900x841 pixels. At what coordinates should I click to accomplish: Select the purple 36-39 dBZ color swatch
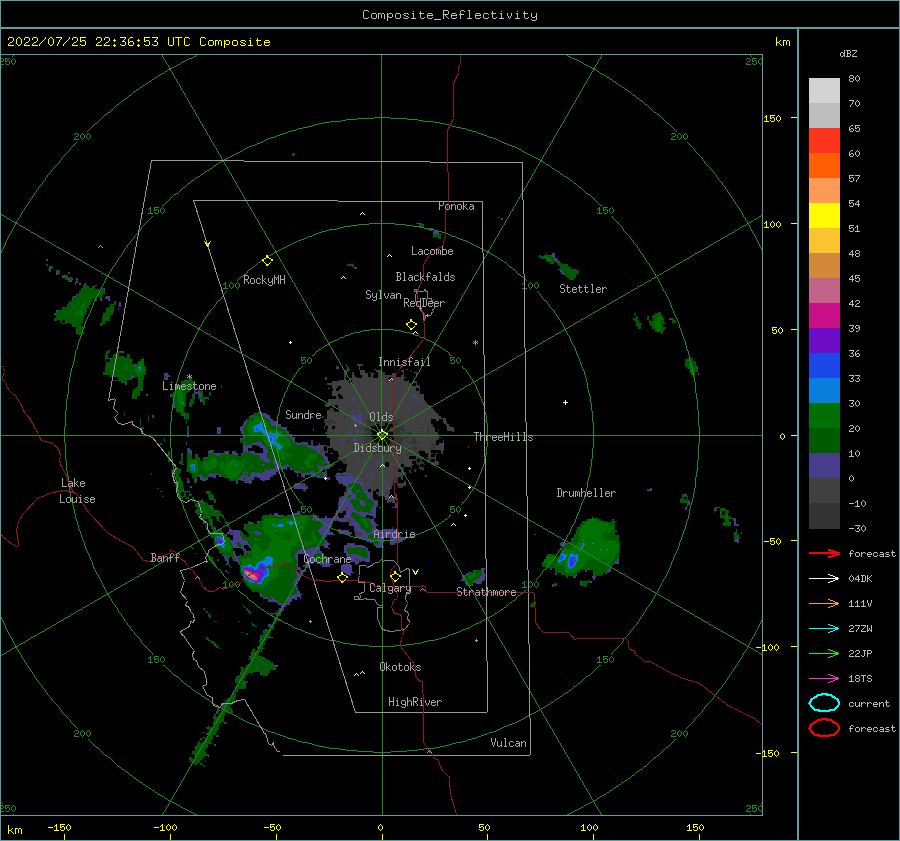824,341
